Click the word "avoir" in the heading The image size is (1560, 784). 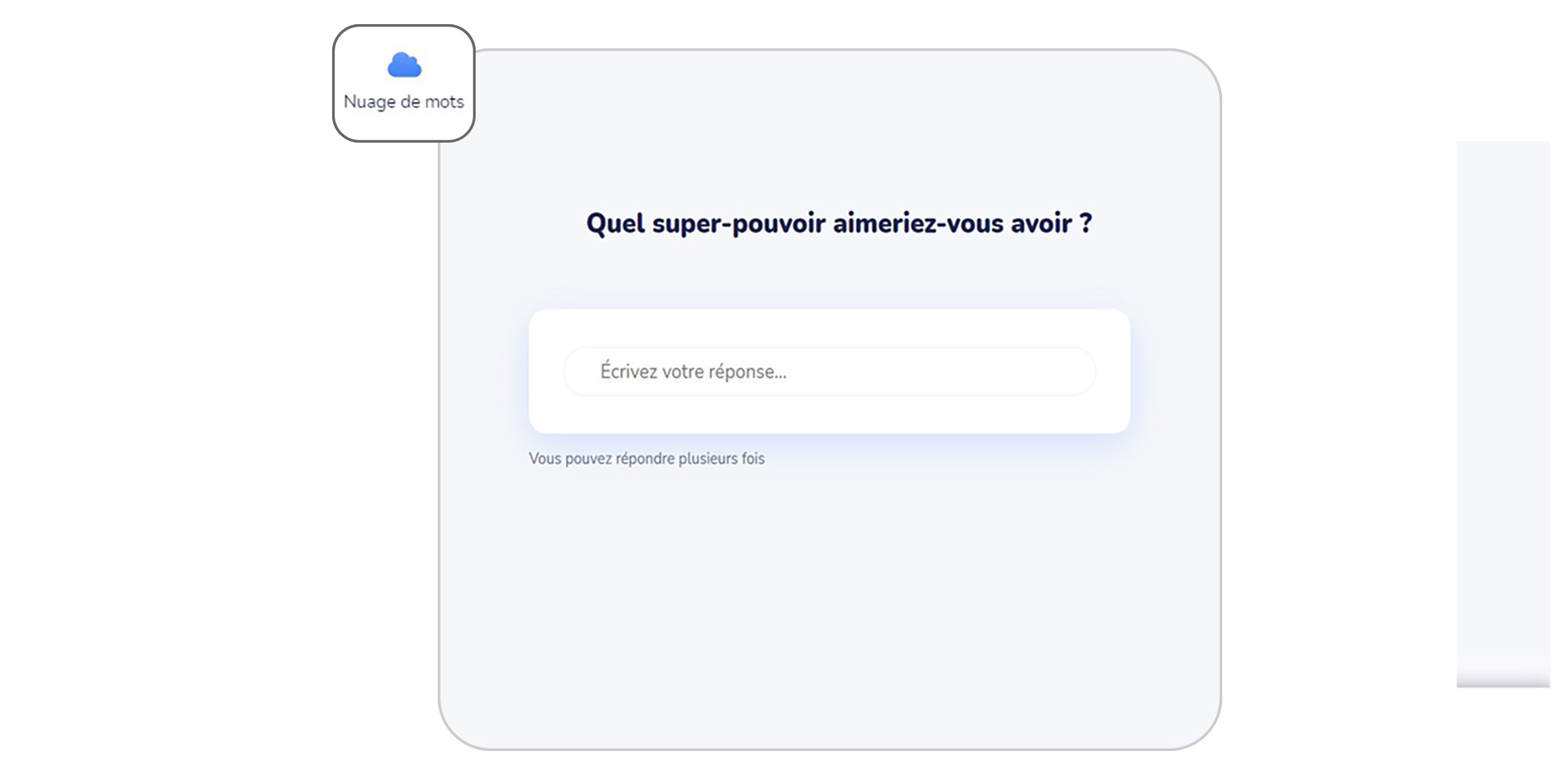[1041, 223]
